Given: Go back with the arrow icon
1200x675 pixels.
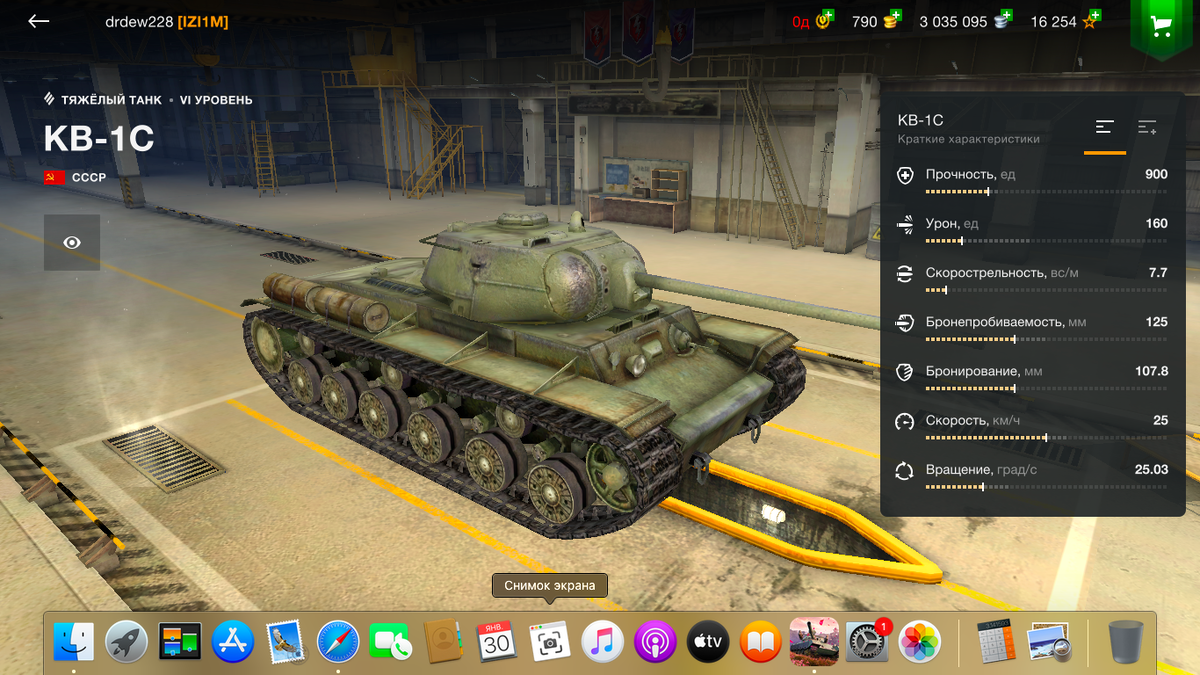Looking at the screenshot, I should (39, 21).
